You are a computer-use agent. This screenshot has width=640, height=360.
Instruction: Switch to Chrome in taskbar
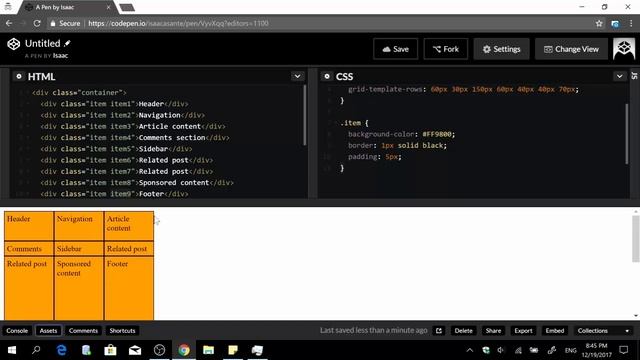point(184,350)
